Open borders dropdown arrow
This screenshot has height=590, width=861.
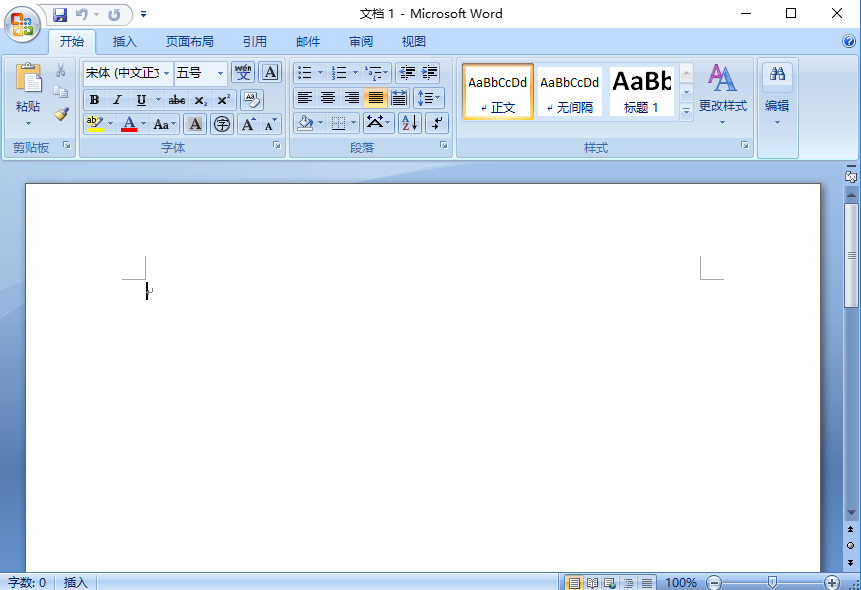click(354, 123)
